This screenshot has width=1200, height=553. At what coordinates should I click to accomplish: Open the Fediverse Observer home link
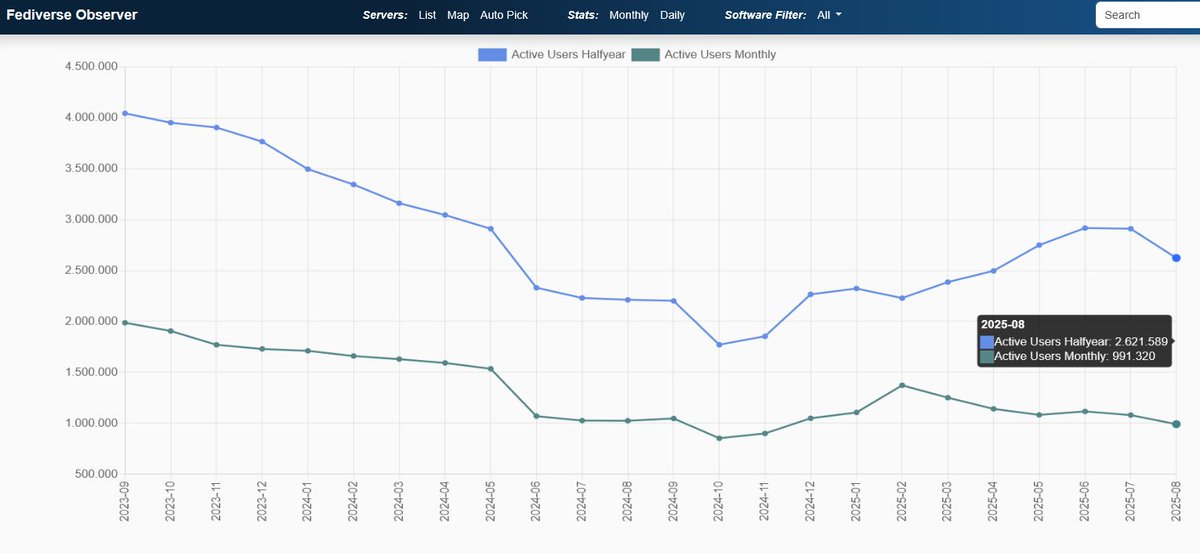pos(72,15)
